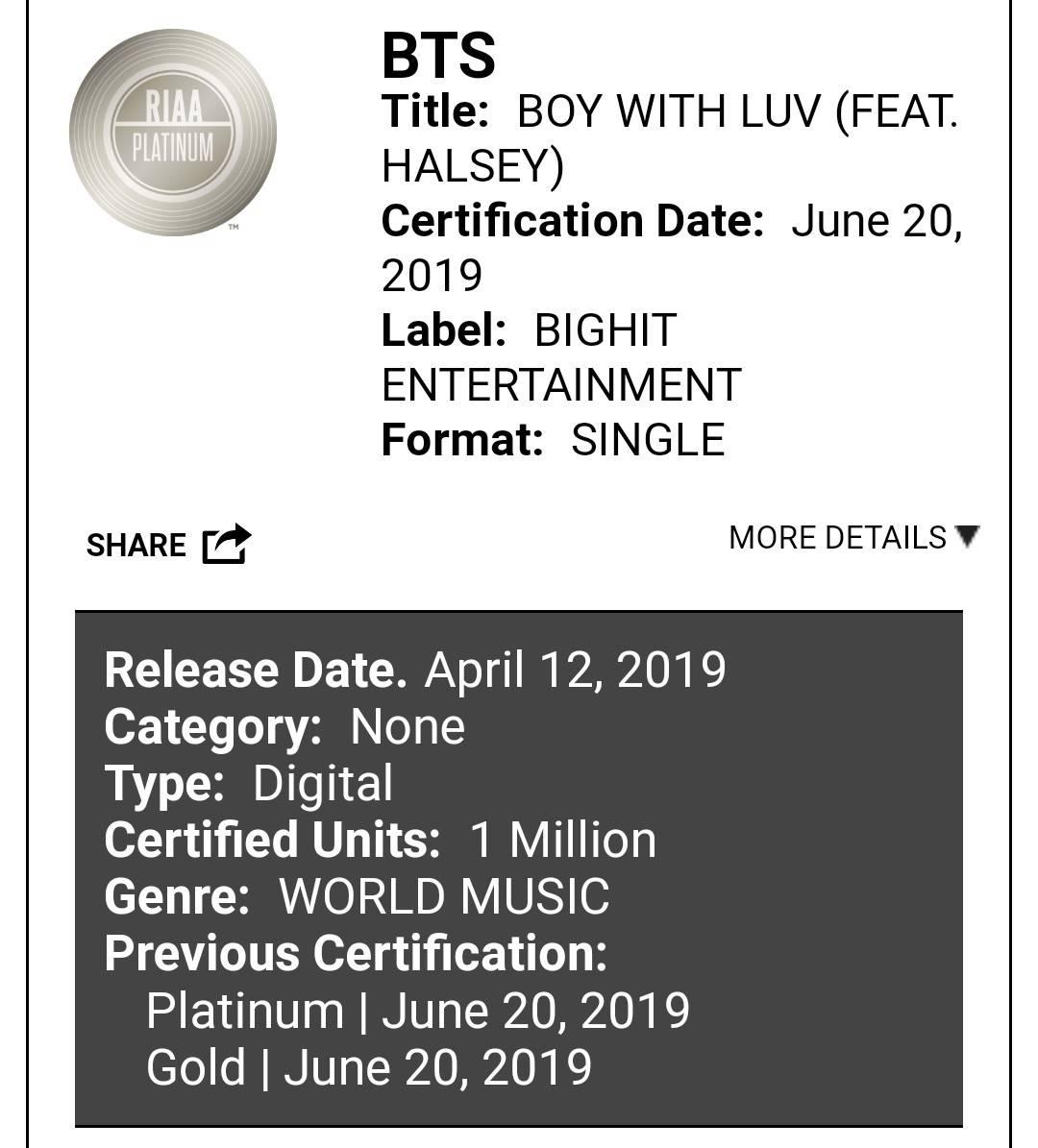Image resolution: width=1038 pixels, height=1148 pixels.
Task: Select the BTS artist name heading
Action: coord(438,56)
